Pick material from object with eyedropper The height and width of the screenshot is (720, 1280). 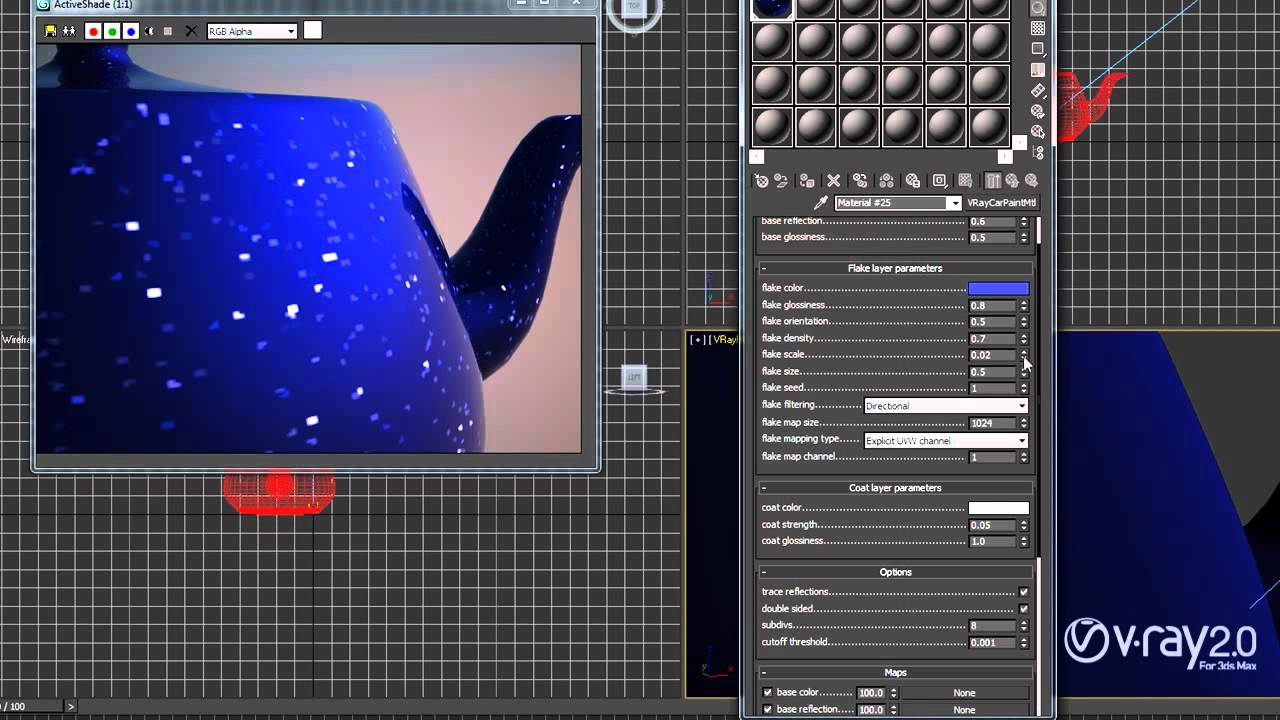coord(821,203)
